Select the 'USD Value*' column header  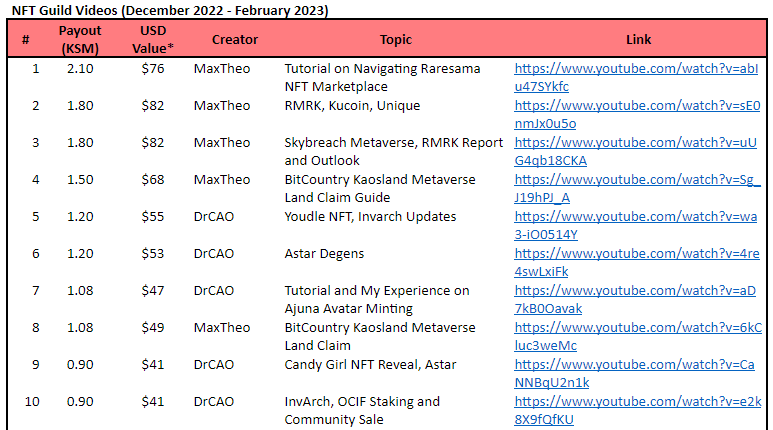(153, 39)
